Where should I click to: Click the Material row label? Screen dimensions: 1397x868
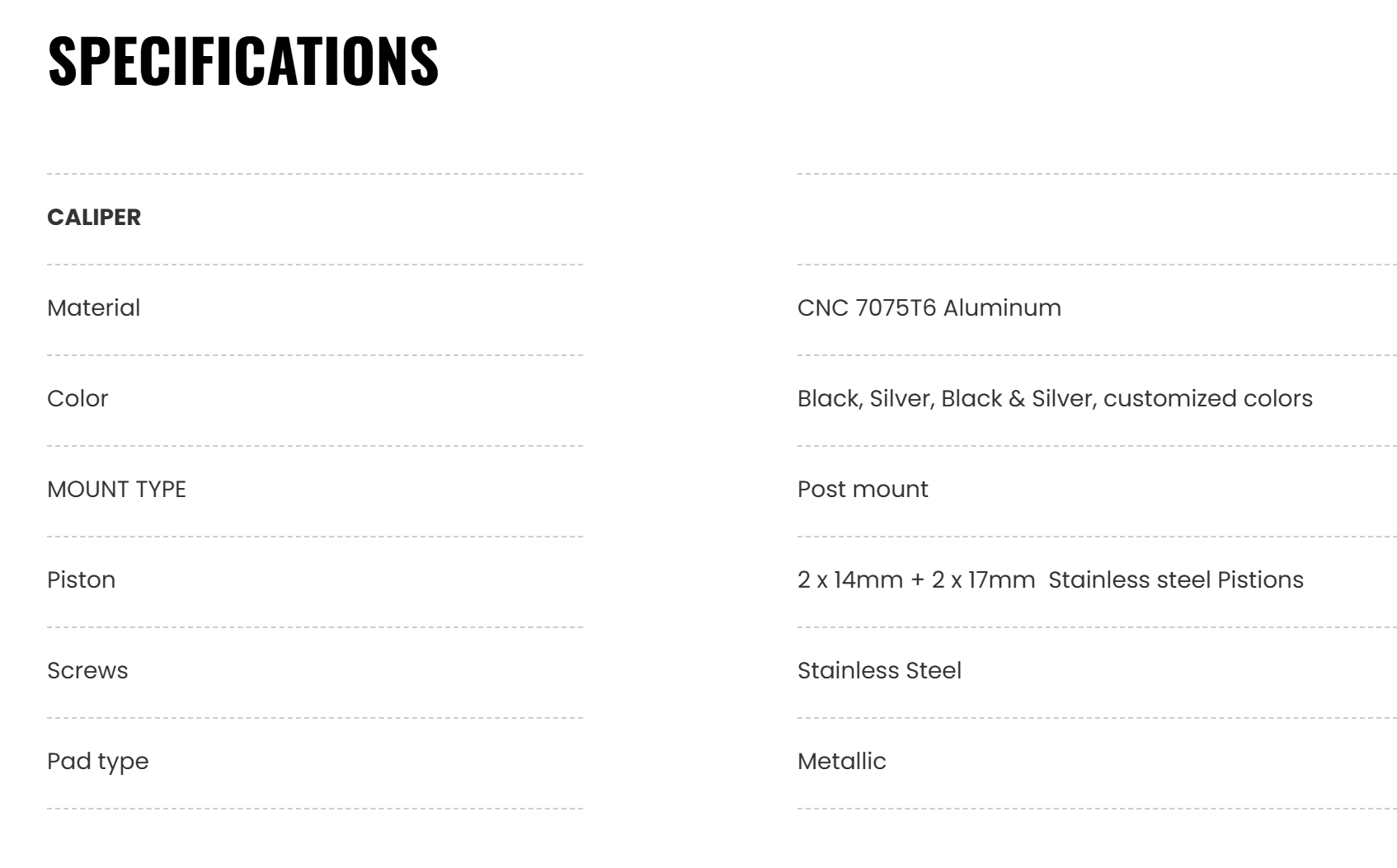[x=93, y=308]
